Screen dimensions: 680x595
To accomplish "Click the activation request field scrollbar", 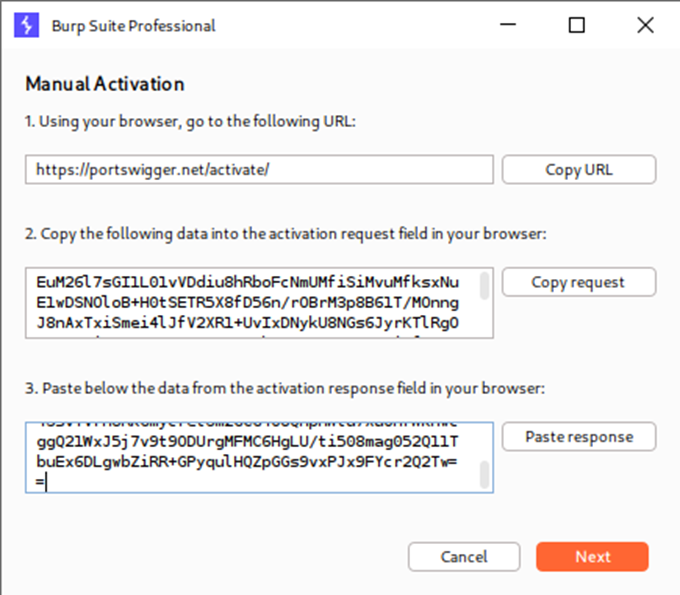I will (x=484, y=285).
